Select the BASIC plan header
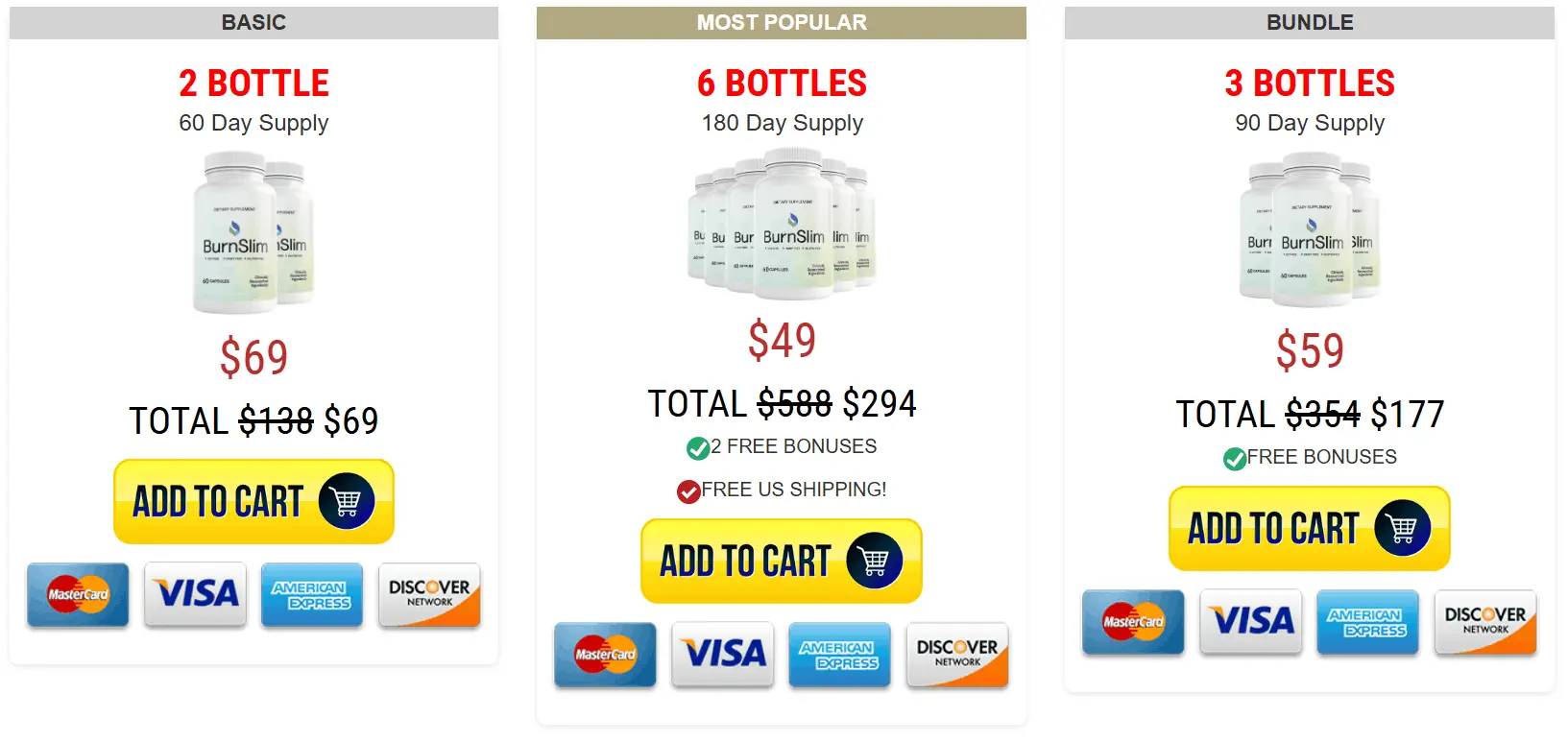Viewport: 1568px width, 742px height. pyautogui.click(x=253, y=22)
